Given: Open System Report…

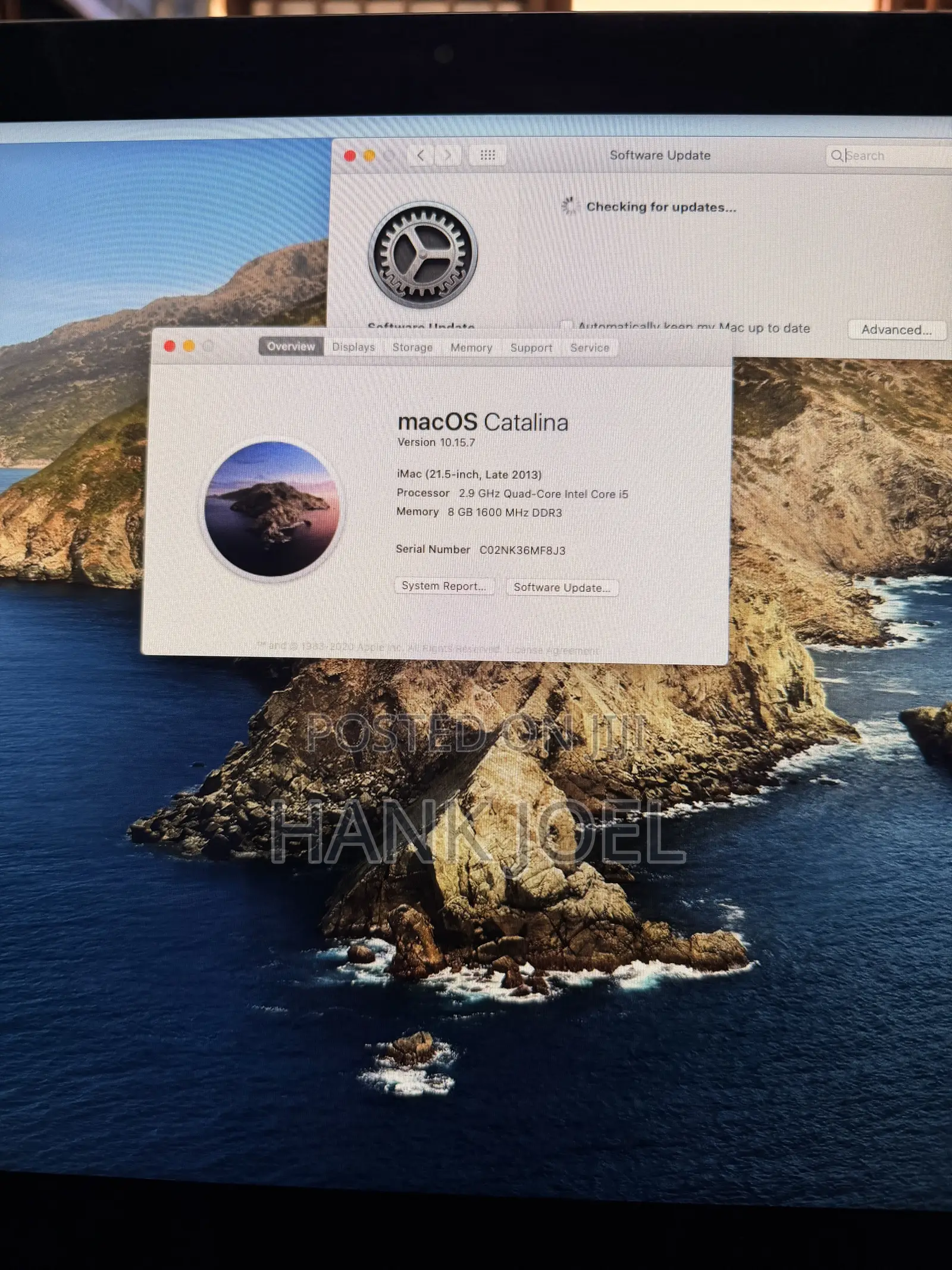Looking at the screenshot, I should [444, 586].
